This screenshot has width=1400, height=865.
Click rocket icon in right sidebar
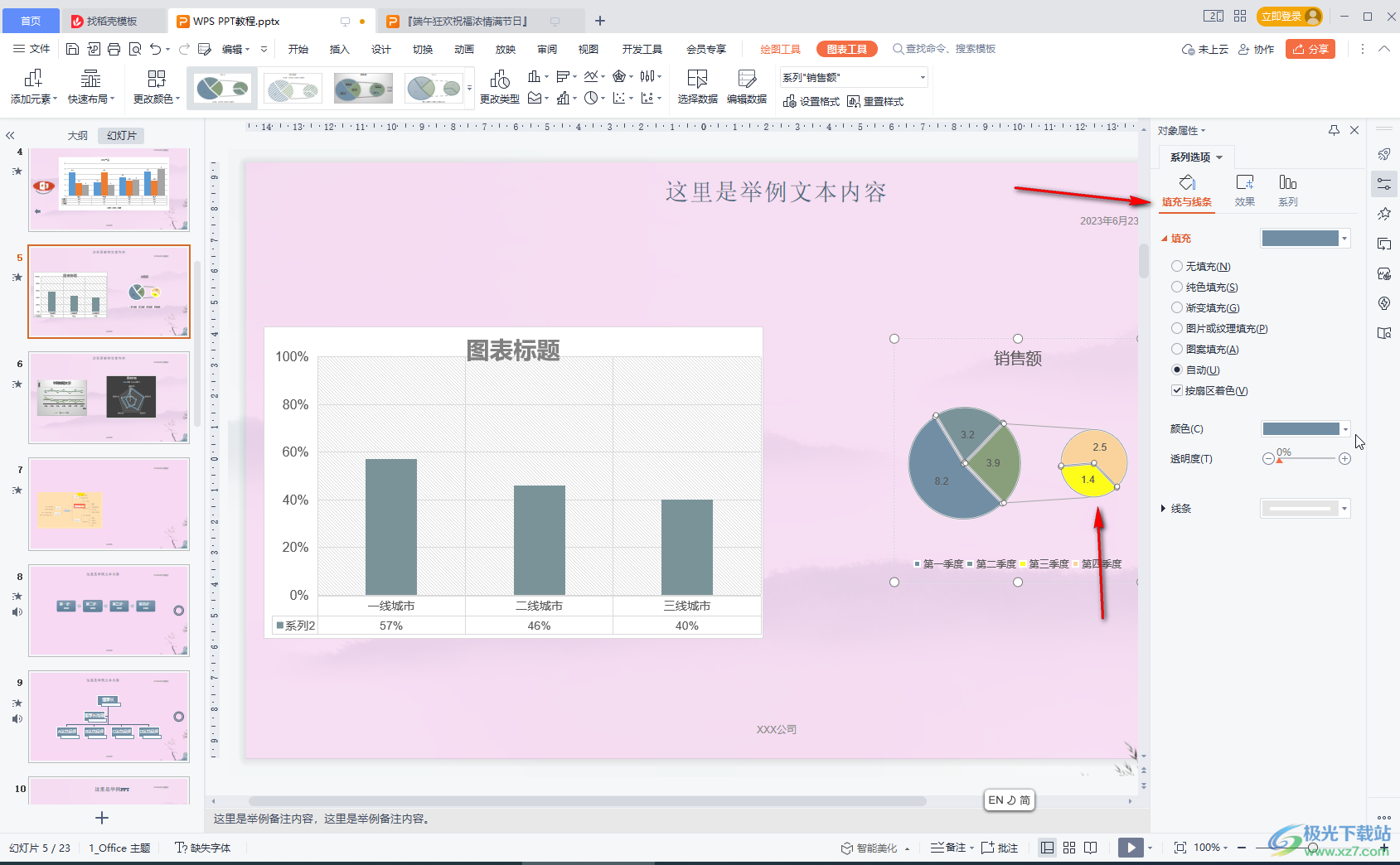click(x=1384, y=154)
